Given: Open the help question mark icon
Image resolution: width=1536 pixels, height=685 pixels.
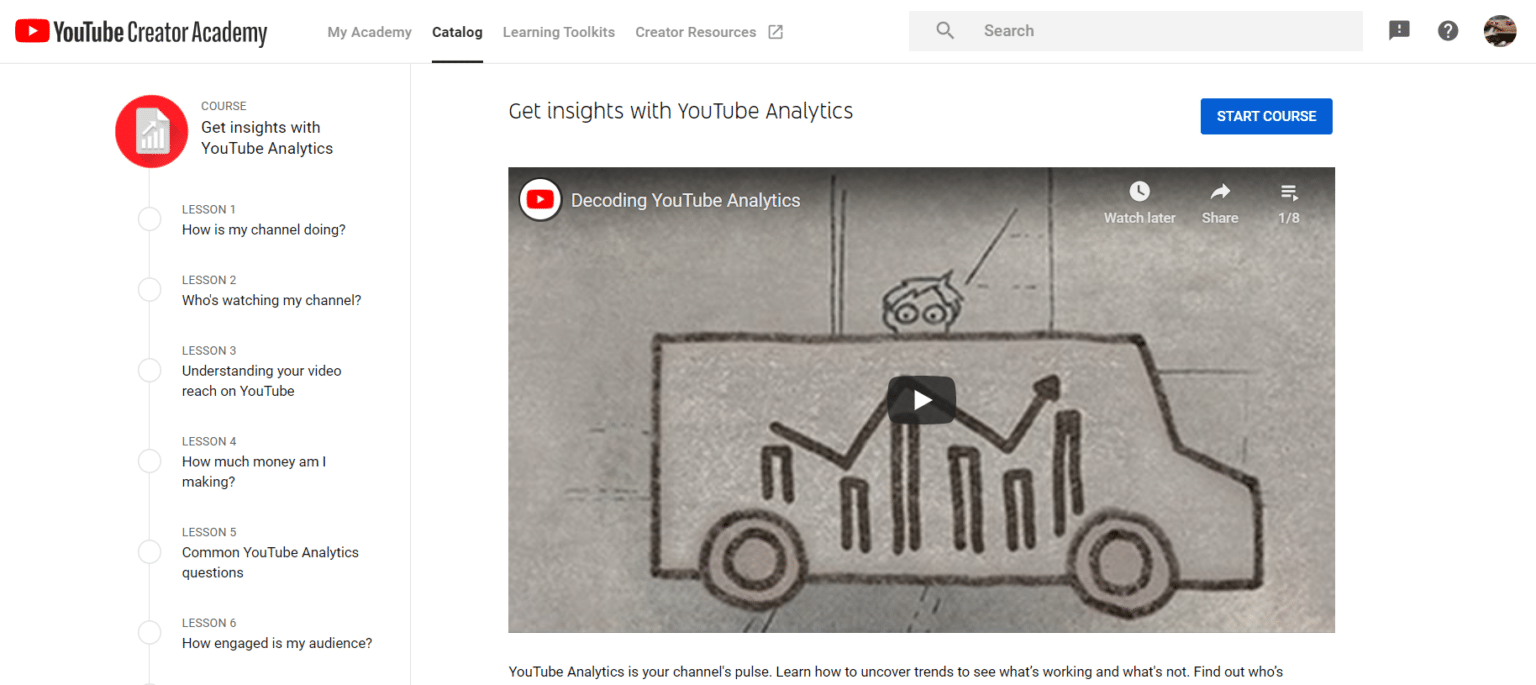Looking at the screenshot, I should coord(1448,31).
